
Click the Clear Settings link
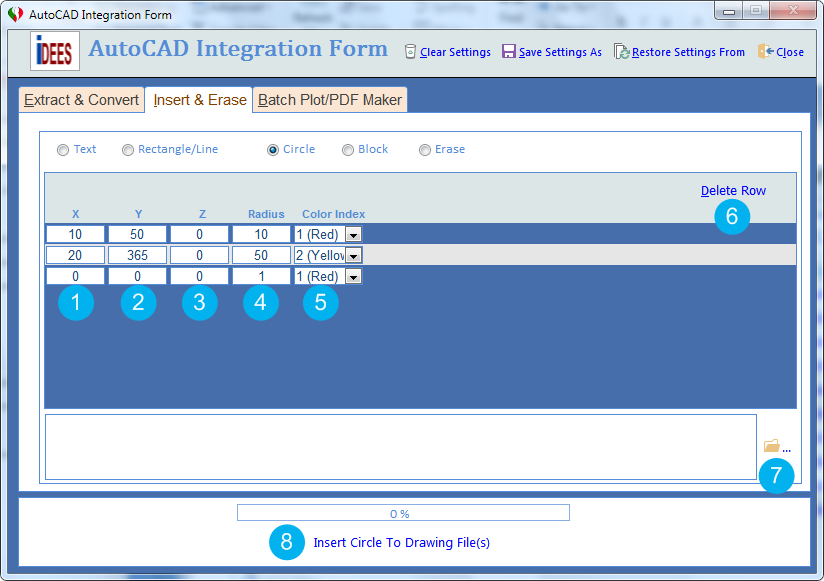pyautogui.click(x=455, y=52)
